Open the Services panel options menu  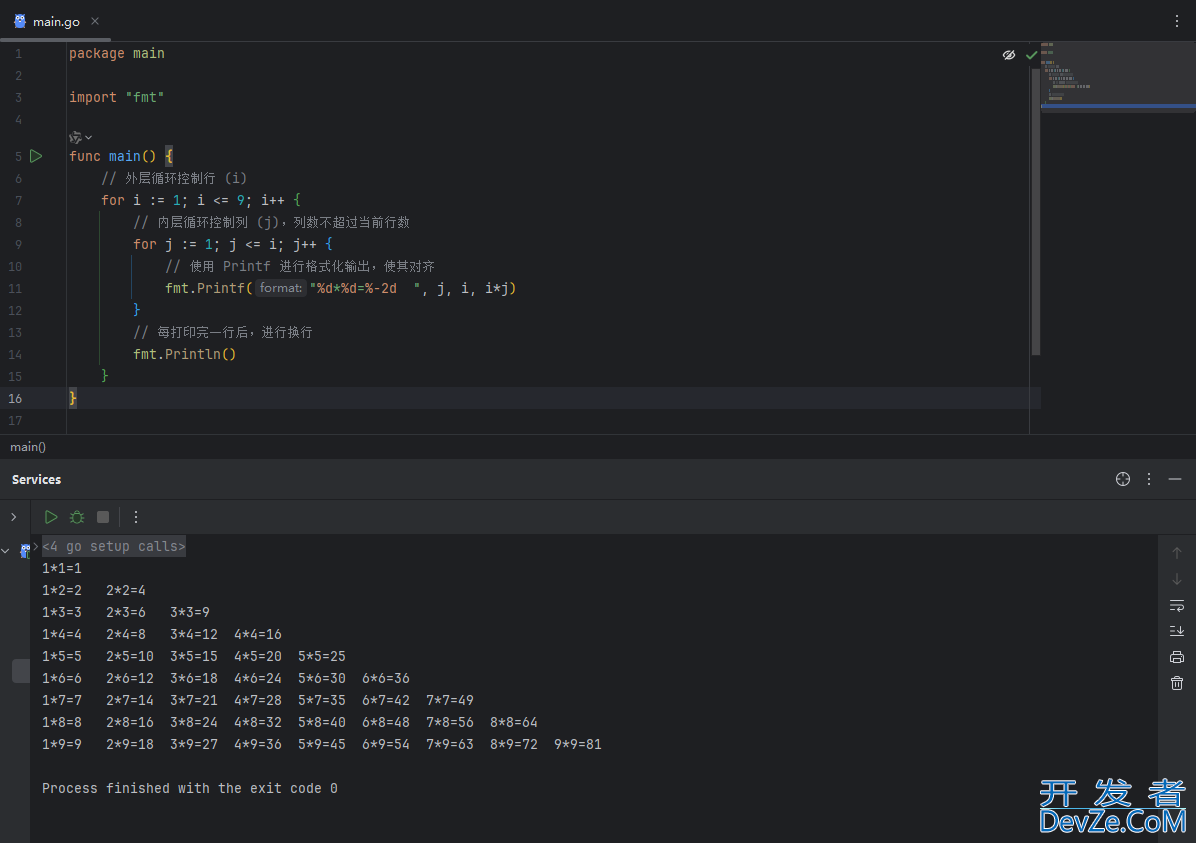click(1149, 479)
